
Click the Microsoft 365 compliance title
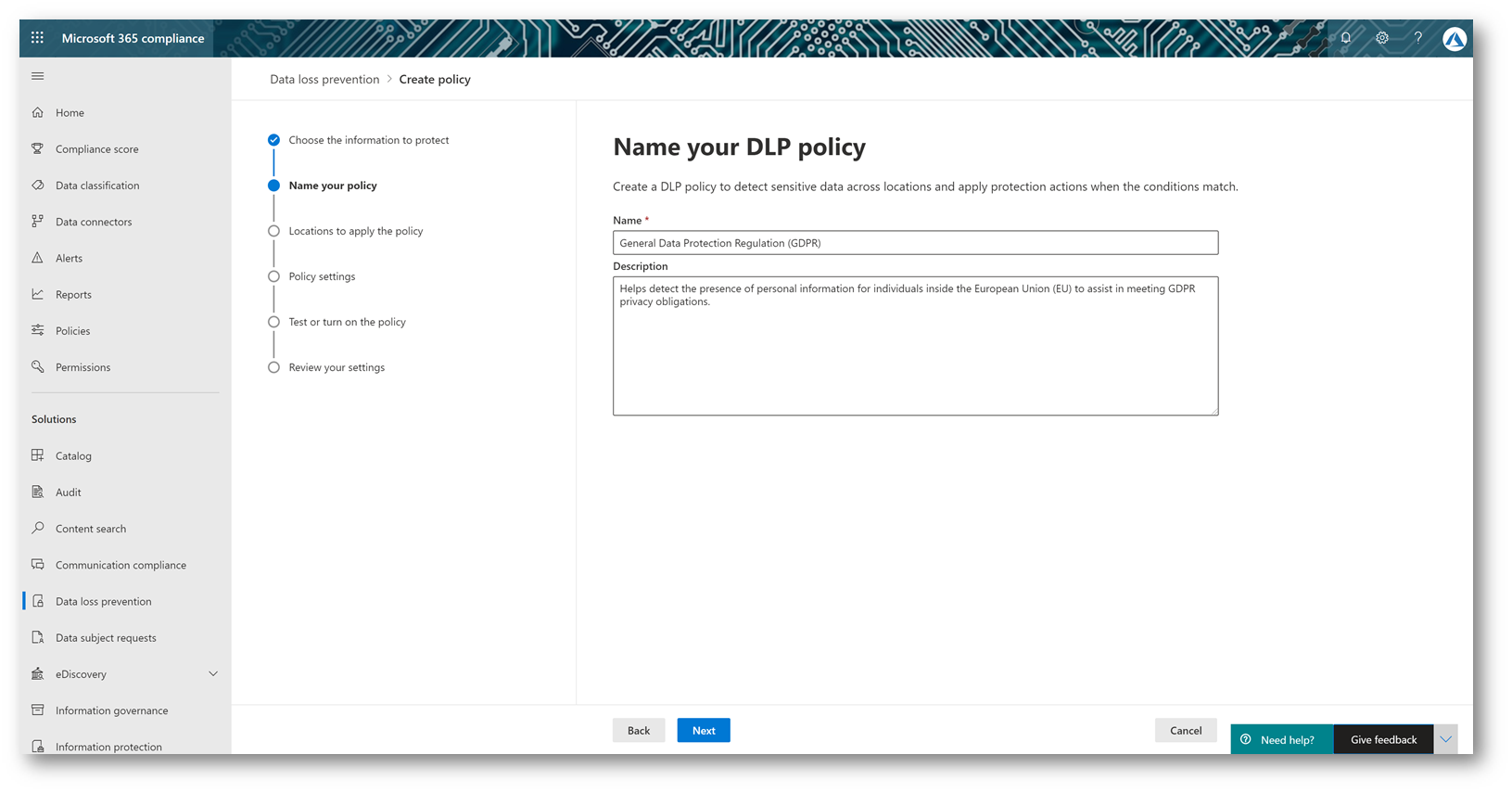tap(133, 38)
